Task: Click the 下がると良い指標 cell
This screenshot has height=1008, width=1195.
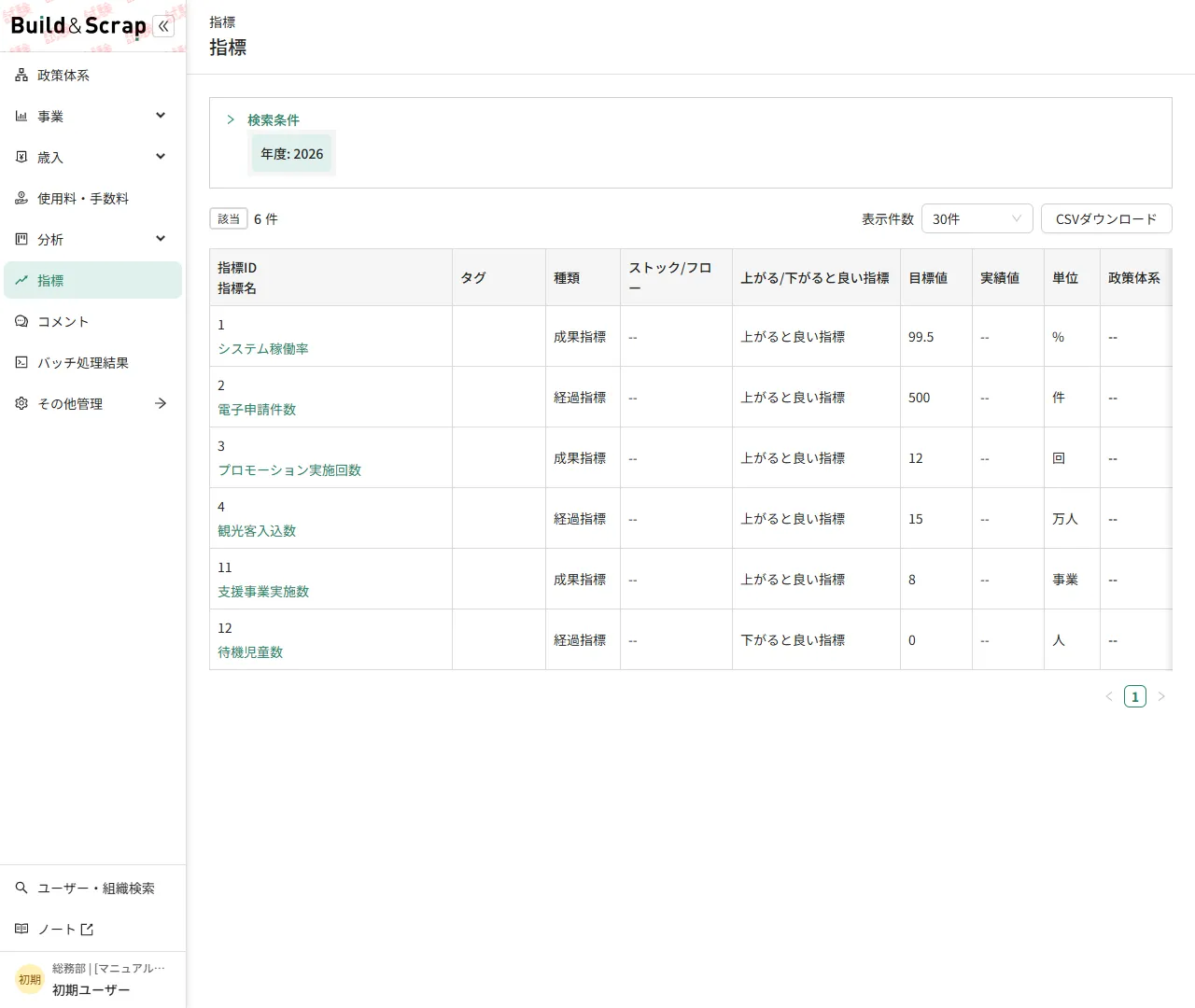Action: (x=816, y=639)
